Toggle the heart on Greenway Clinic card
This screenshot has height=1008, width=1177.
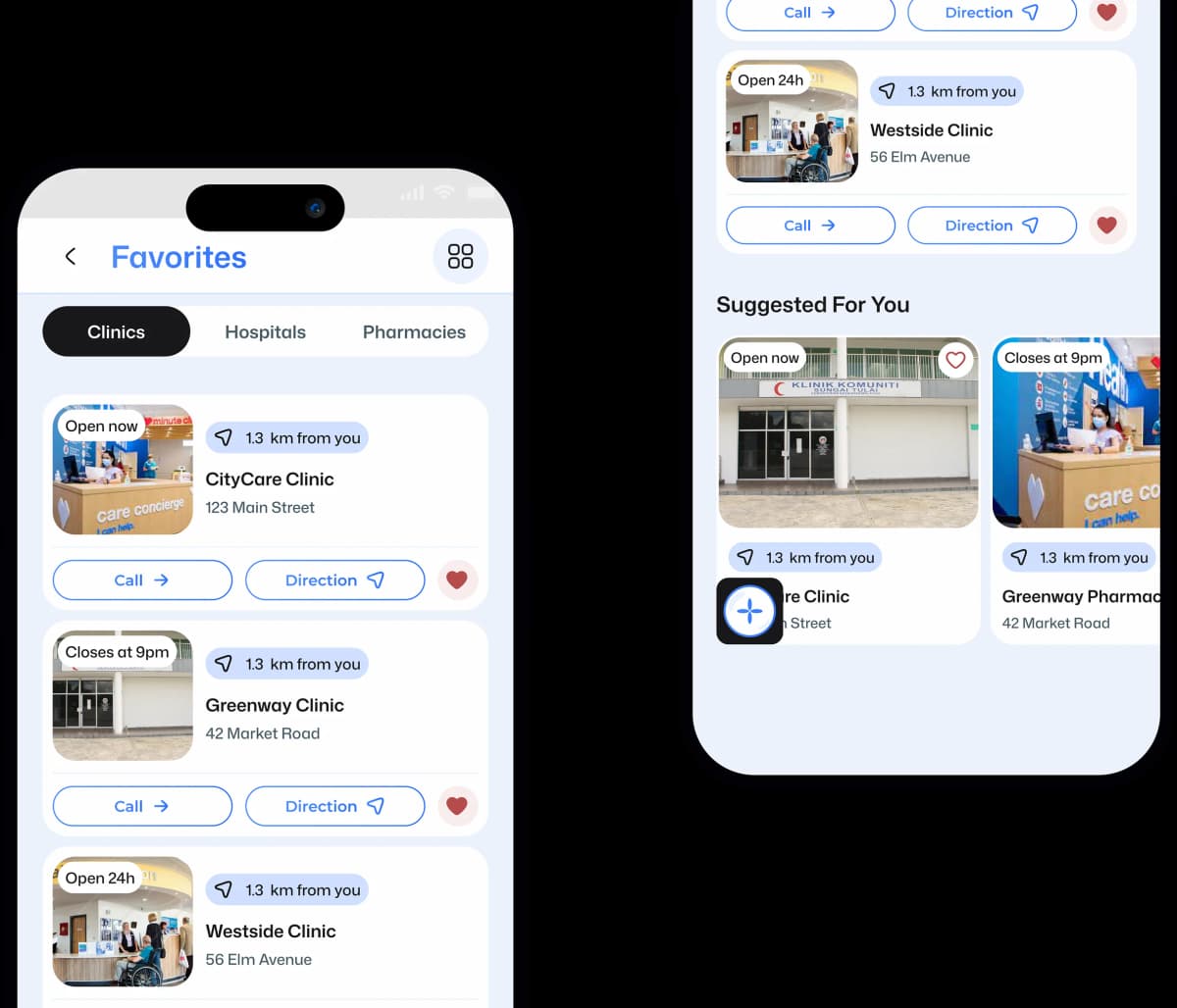456,806
